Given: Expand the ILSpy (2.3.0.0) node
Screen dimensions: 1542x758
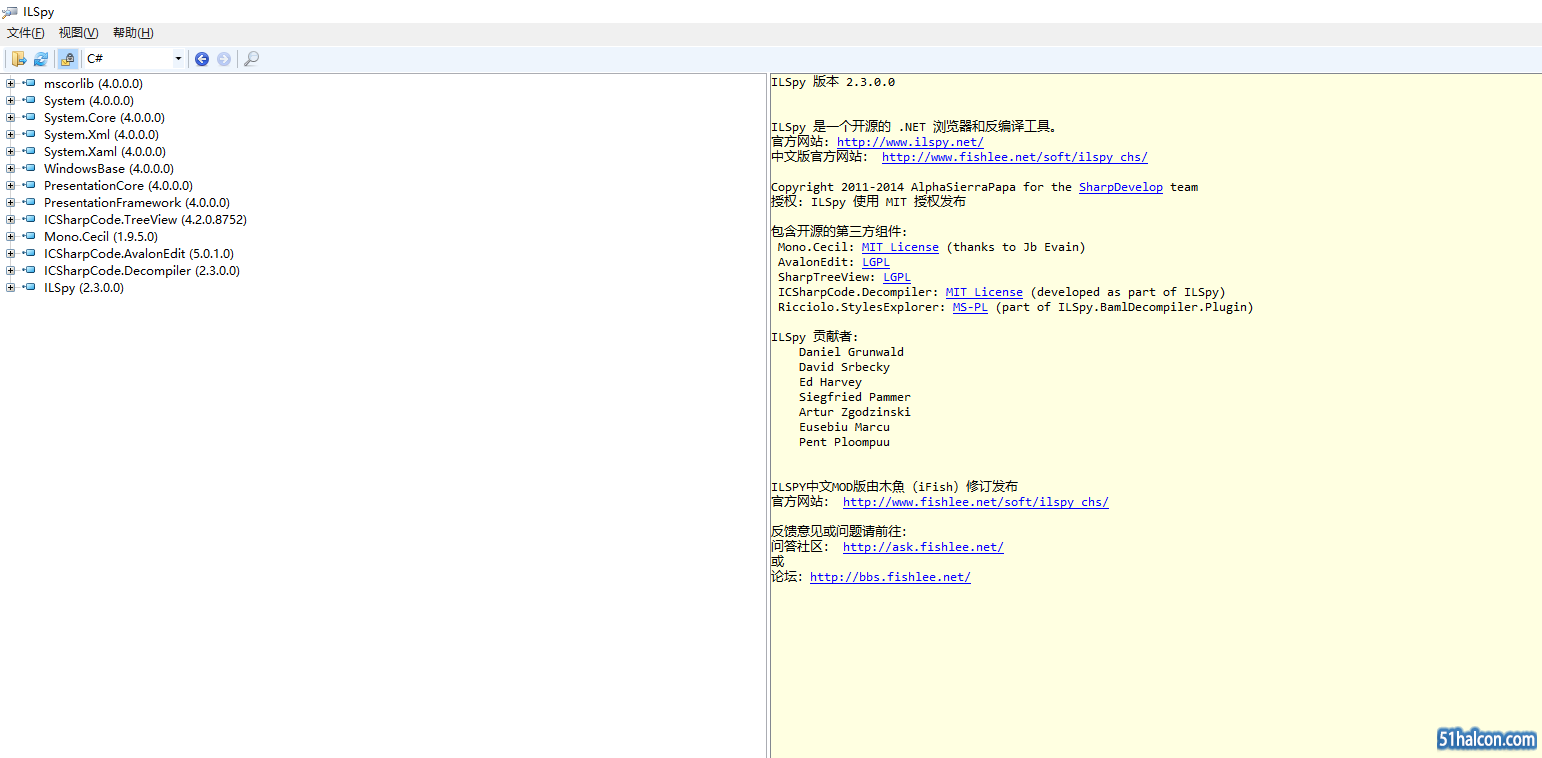Looking at the screenshot, I should (10, 288).
